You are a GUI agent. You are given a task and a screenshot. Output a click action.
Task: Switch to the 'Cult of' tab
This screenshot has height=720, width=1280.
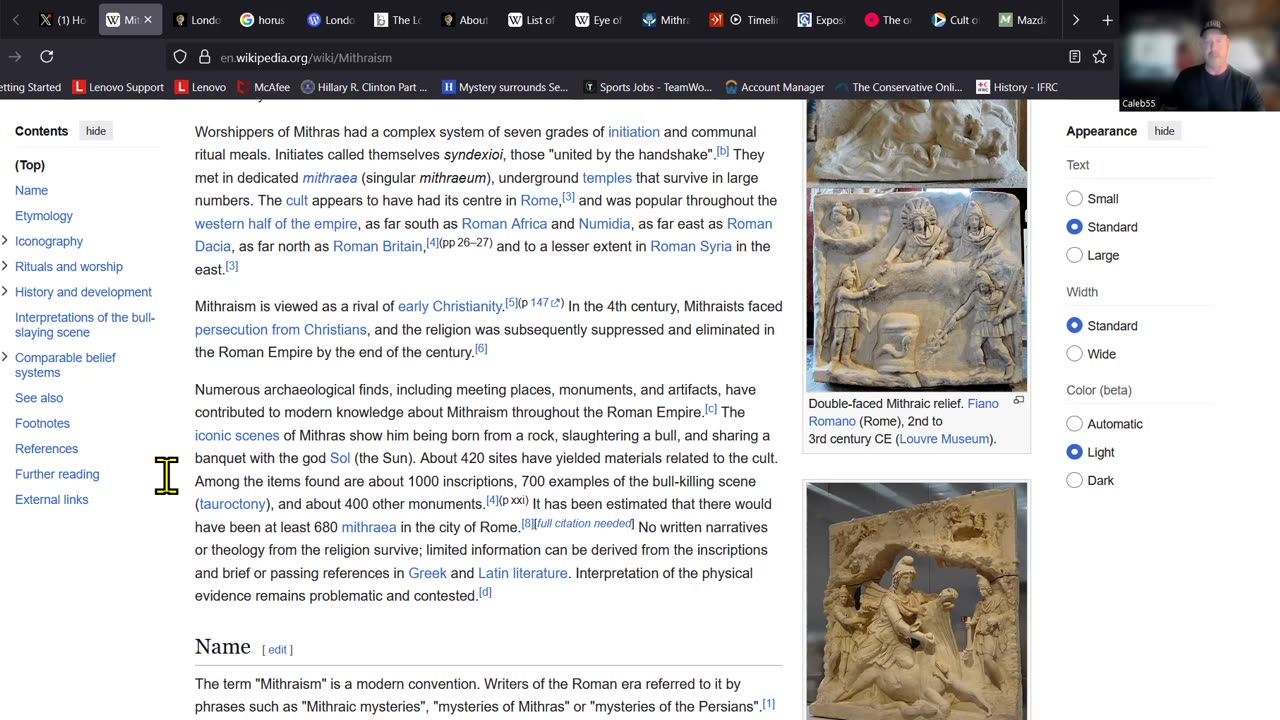[956, 20]
